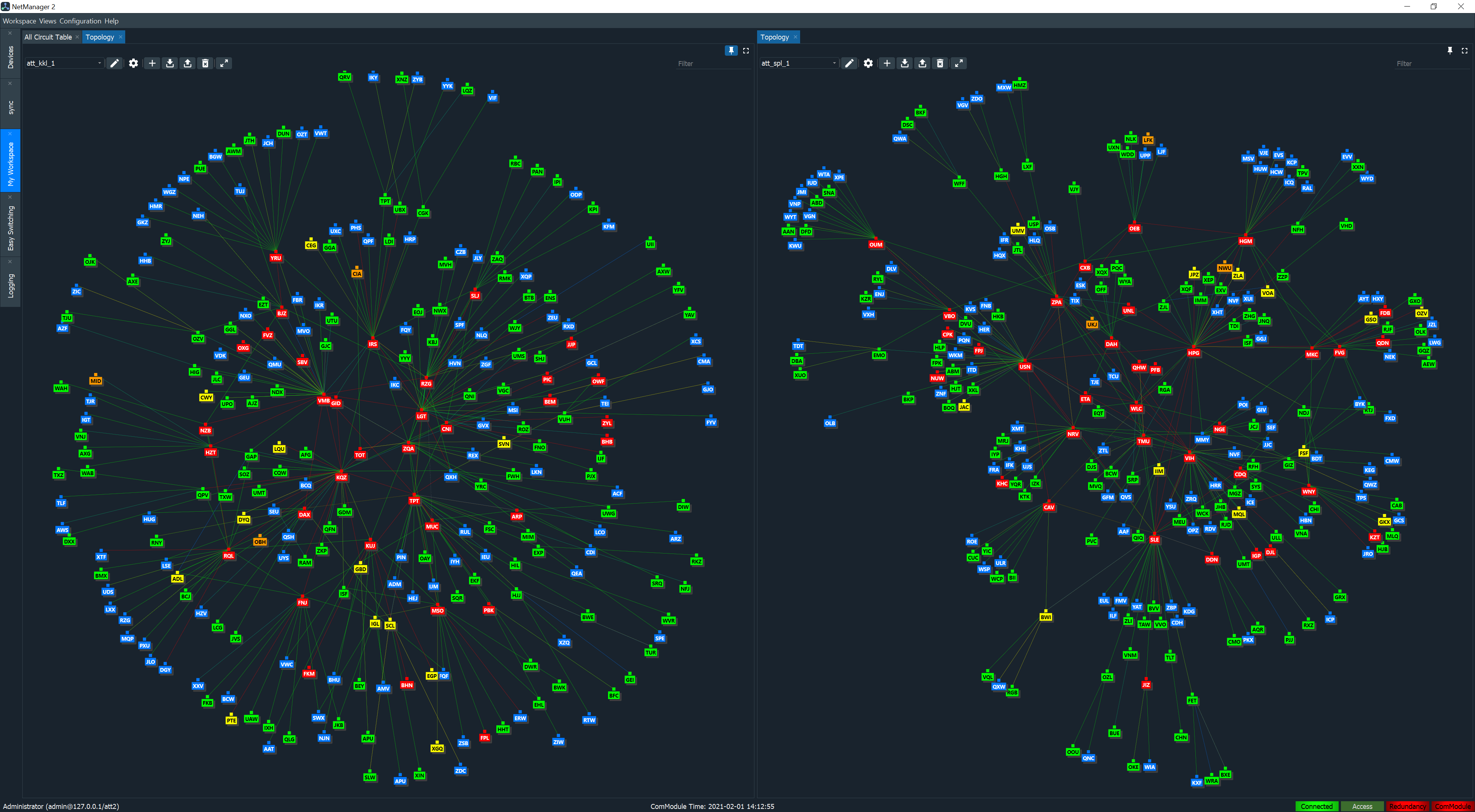Click the green Connected status indicator

(1316, 806)
